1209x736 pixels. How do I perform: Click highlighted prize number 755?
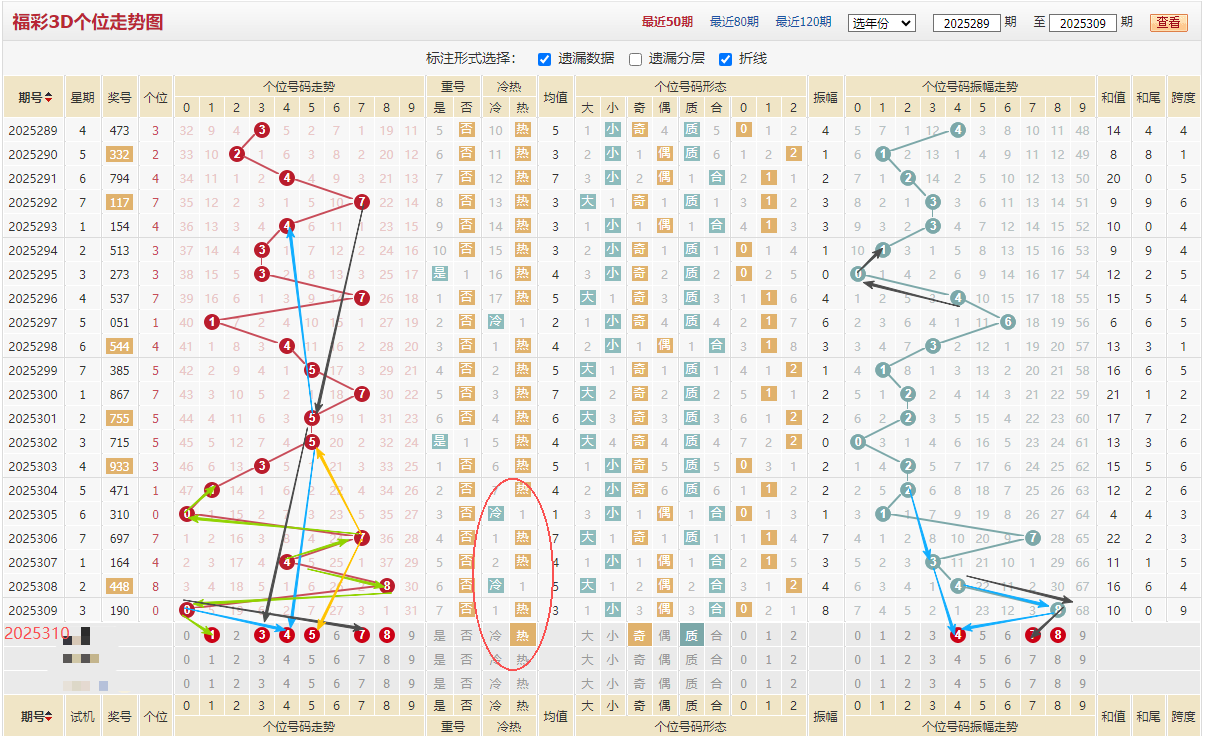[120, 418]
